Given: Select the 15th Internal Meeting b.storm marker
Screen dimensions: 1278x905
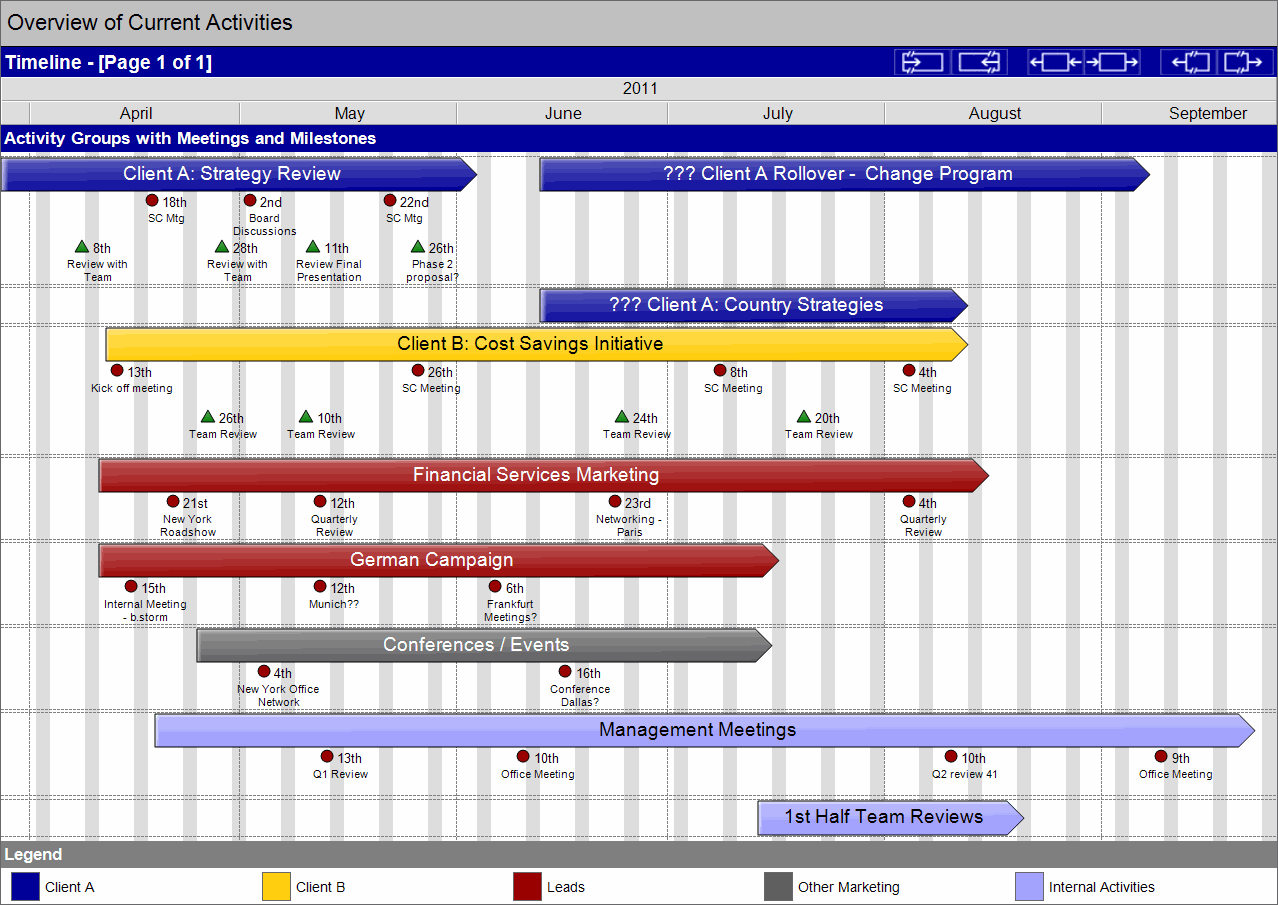Looking at the screenshot, I should [x=131, y=587].
